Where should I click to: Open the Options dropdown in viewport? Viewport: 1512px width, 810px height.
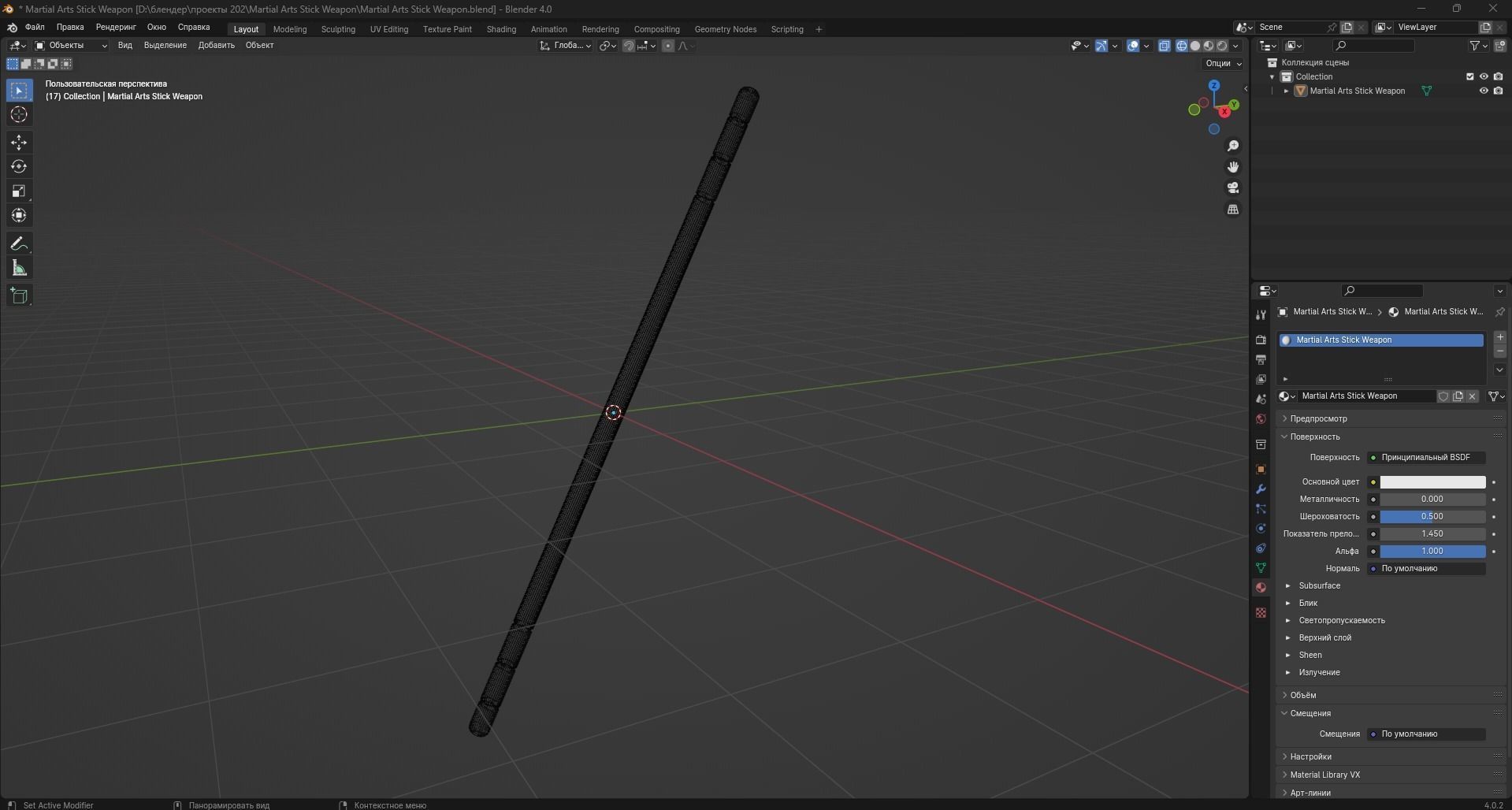click(1223, 63)
